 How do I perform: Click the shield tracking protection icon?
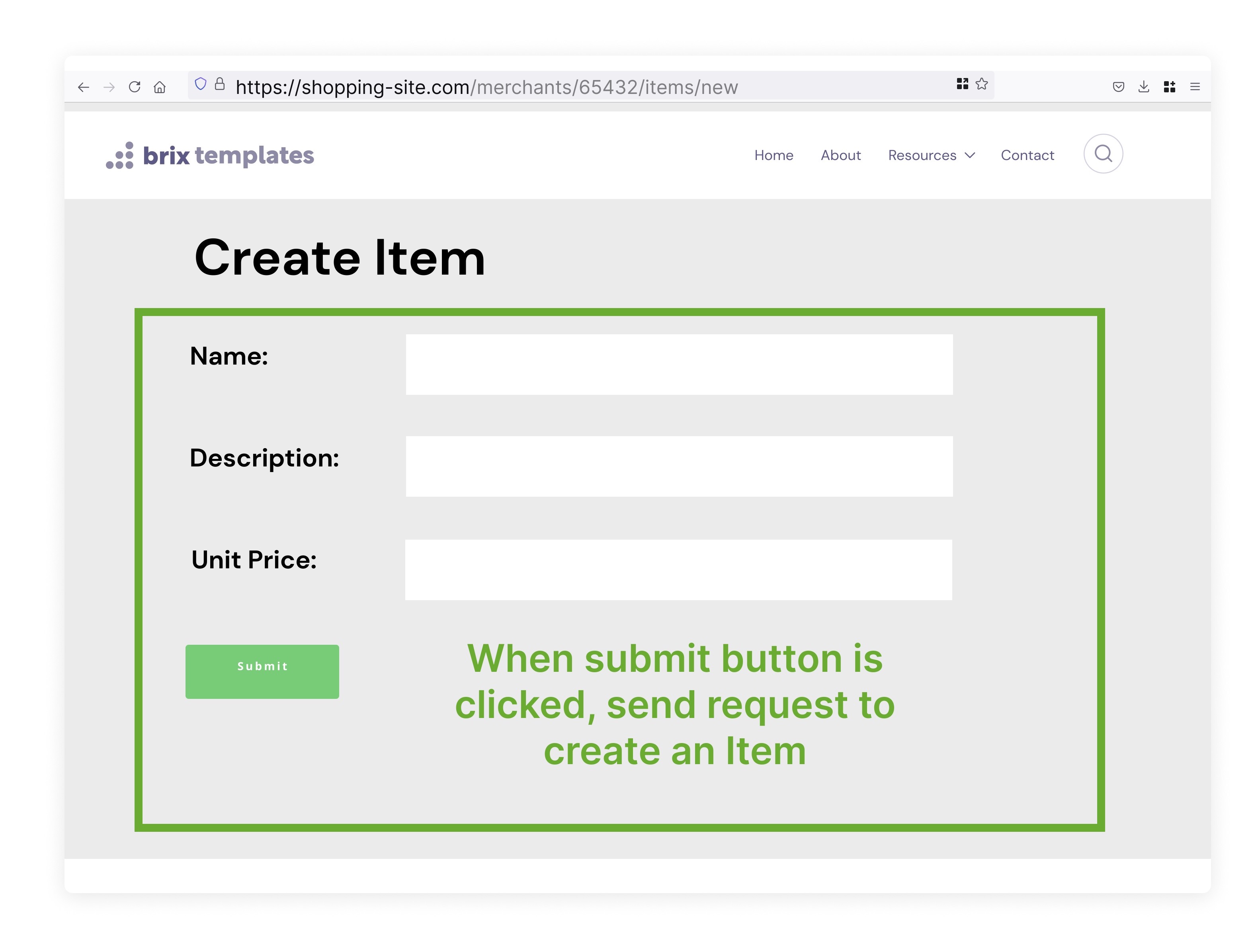200,84
